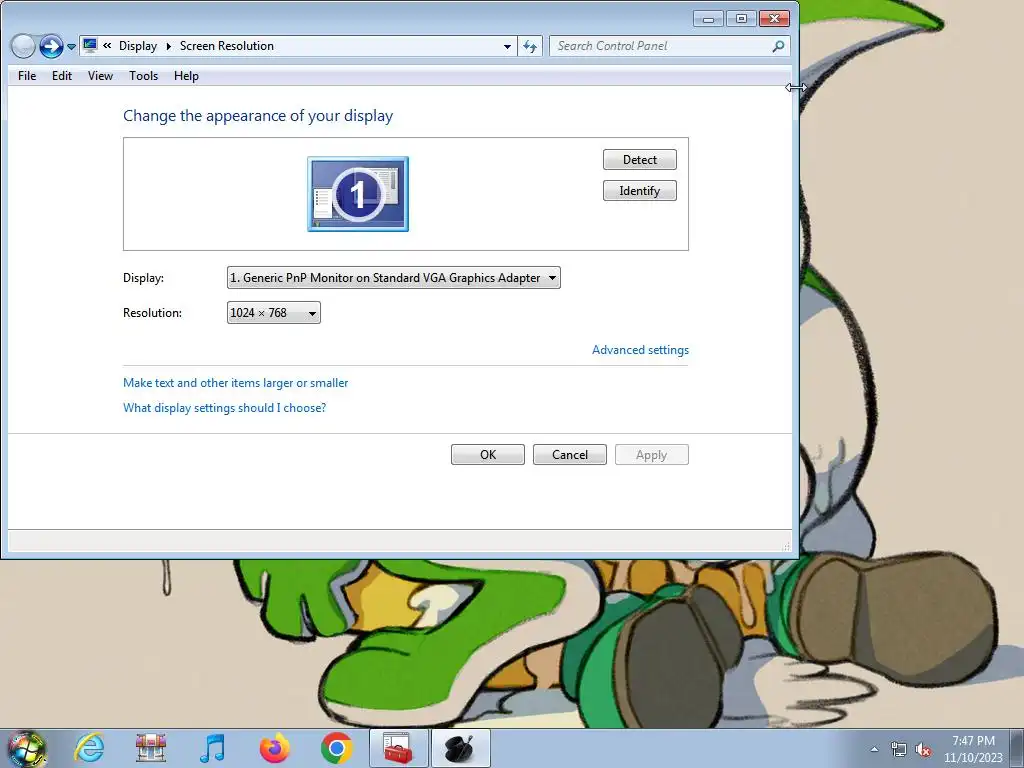Click the muted volume tray icon

click(x=923, y=750)
